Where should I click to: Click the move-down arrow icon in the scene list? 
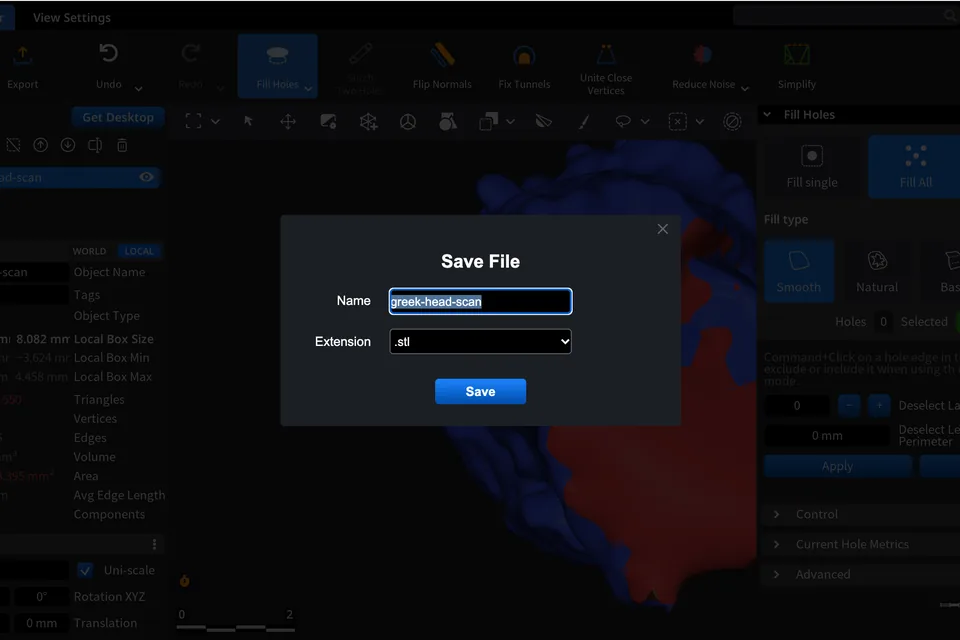pyautogui.click(x=68, y=145)
